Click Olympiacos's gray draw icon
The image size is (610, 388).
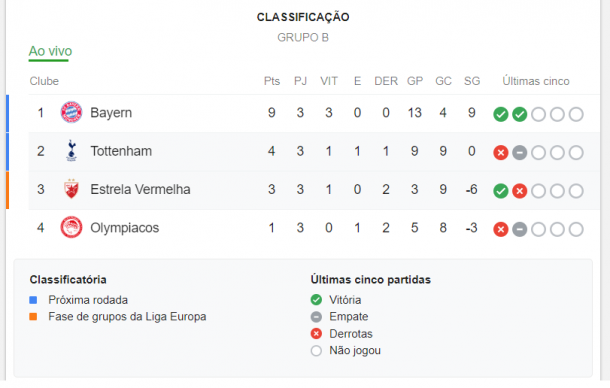pos(519,229)
